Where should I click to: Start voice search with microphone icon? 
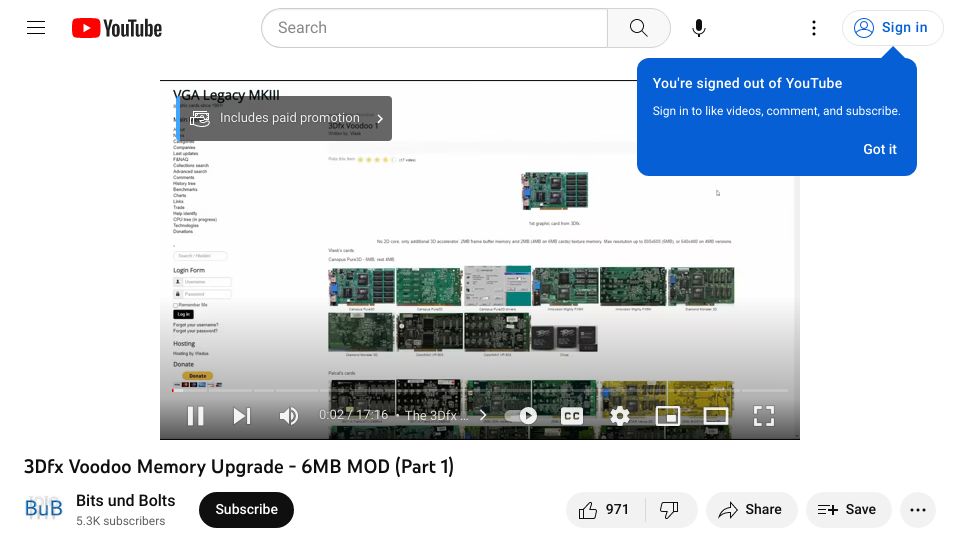(699, 28)
